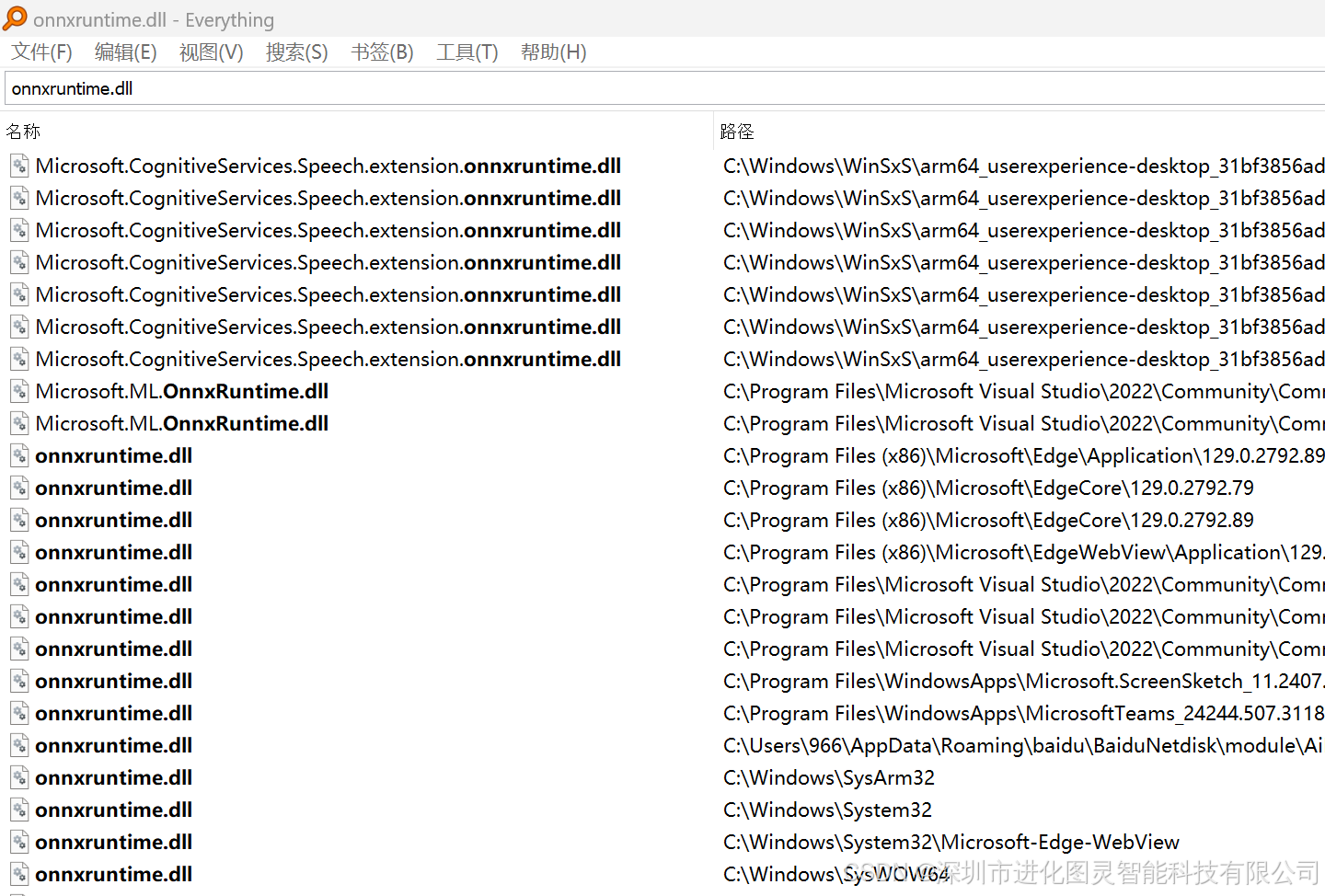Open the 文件(F) menu

click(x=41, y=52)
